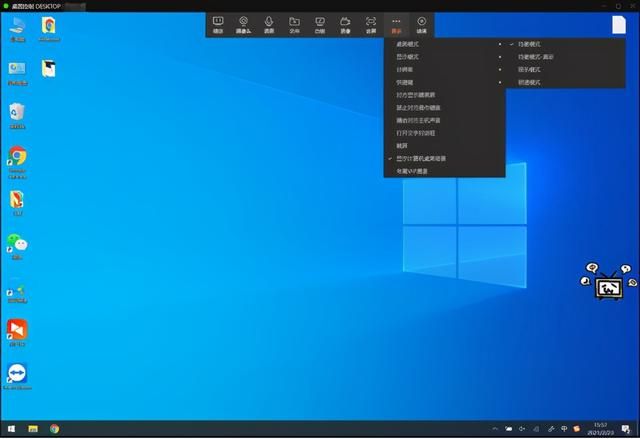Screen dimensions: 640x439
Task: Expand the 快捷键 shortcut keys submenu entry
Action: click(444, 82)
